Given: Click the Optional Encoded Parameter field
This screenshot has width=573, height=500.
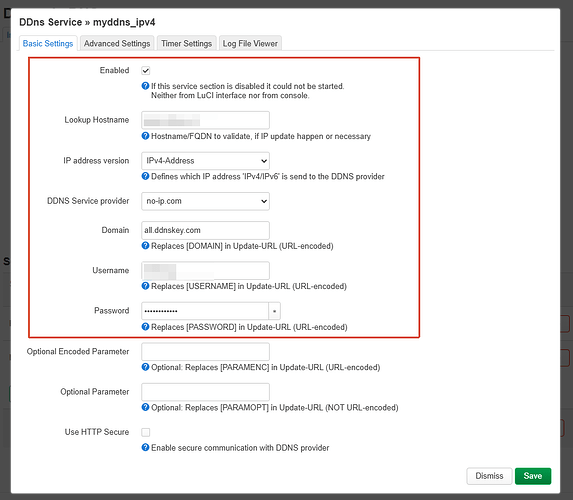Looking at the screenshot, I should coord(205,352).
